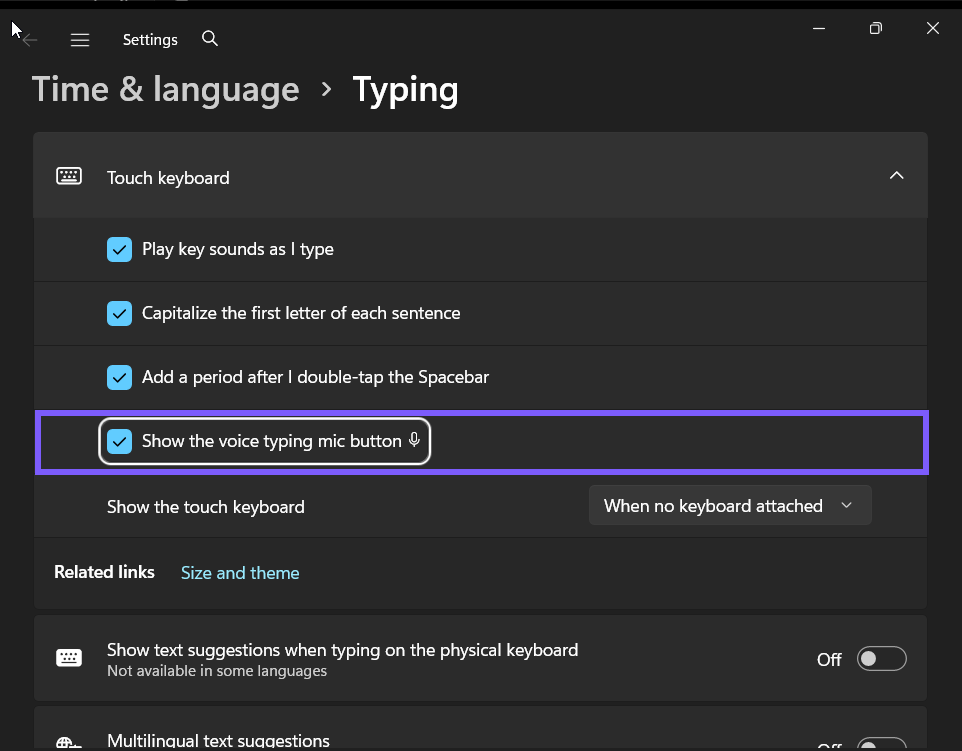Click the Touch keyboard section icon
962x751 pixels.
(x=69, y=176)
